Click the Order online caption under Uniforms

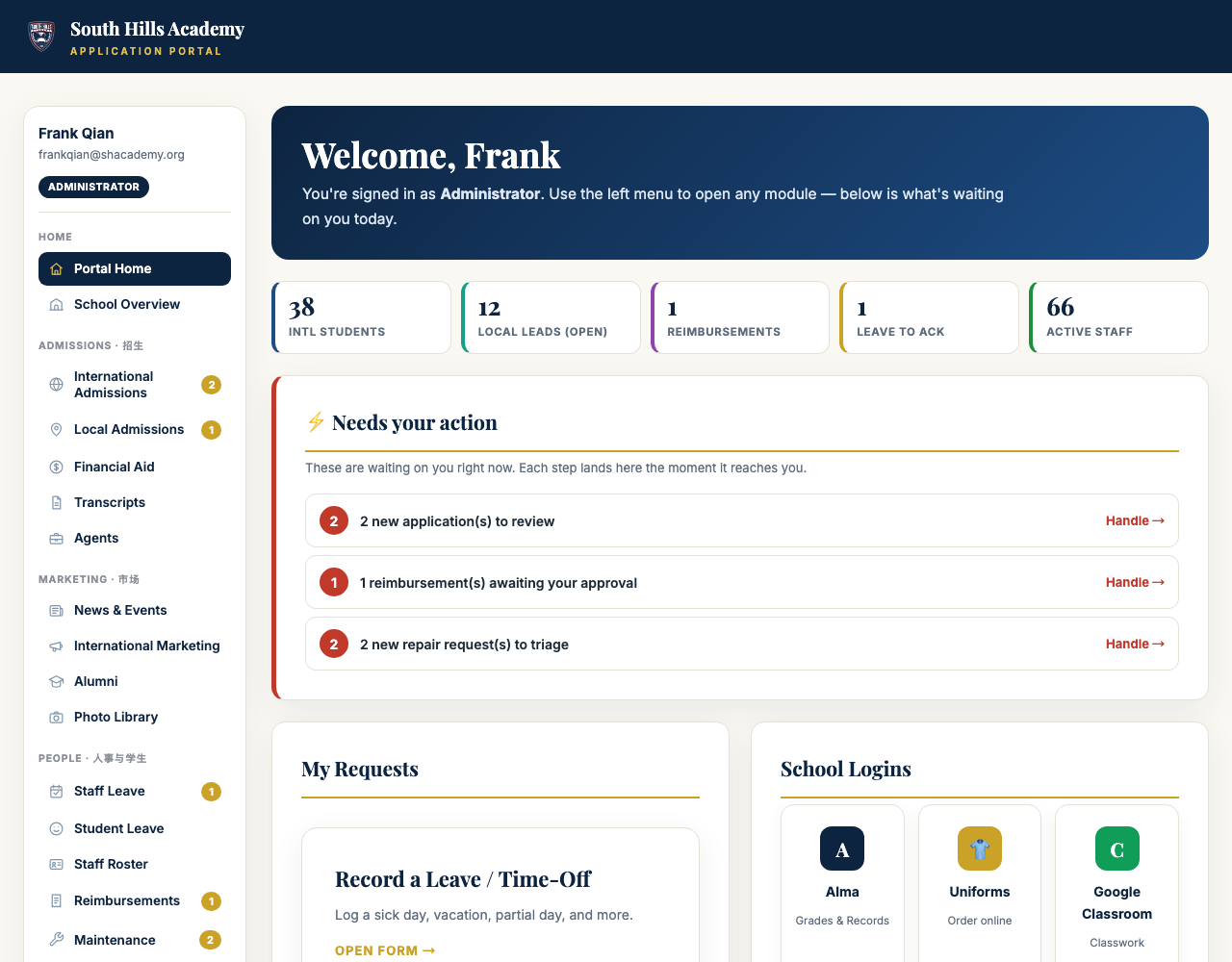980,922
